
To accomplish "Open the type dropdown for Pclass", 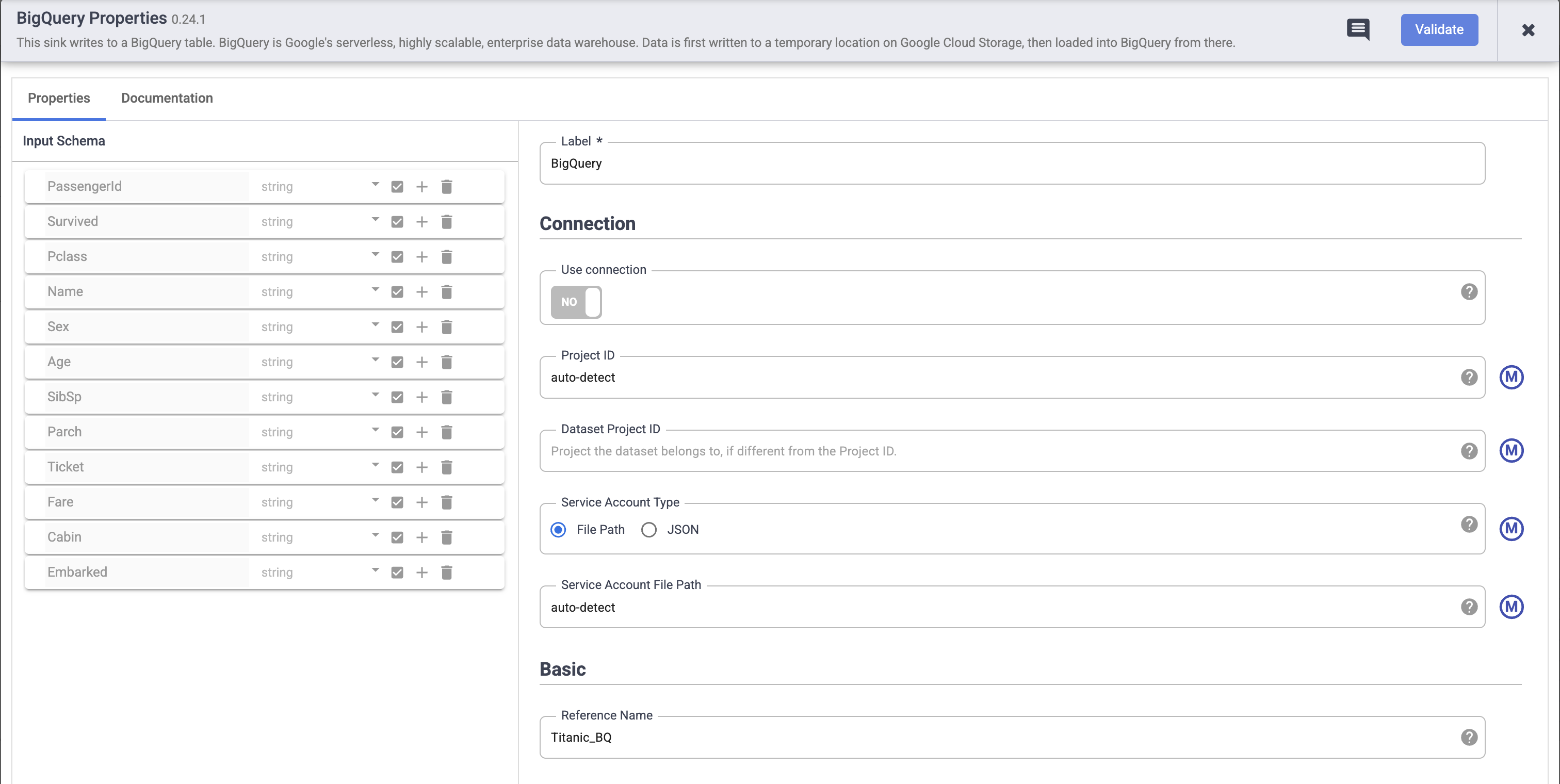I will point(374,256).
